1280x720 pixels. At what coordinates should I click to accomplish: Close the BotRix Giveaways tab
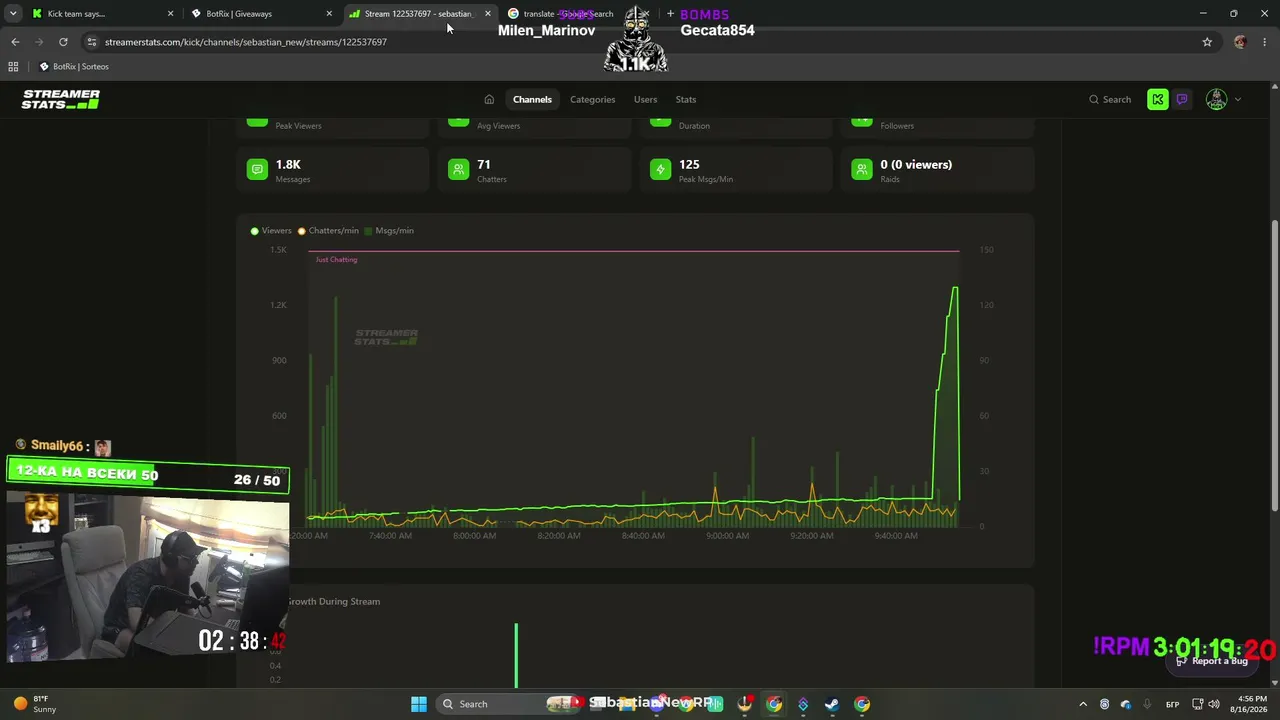[329, 14]
